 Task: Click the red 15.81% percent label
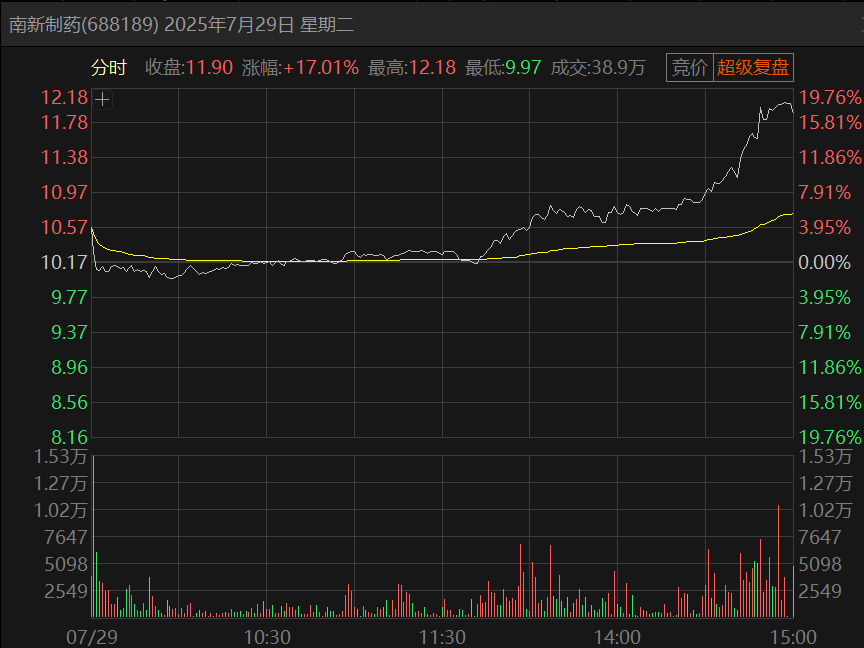click(830, 122)
